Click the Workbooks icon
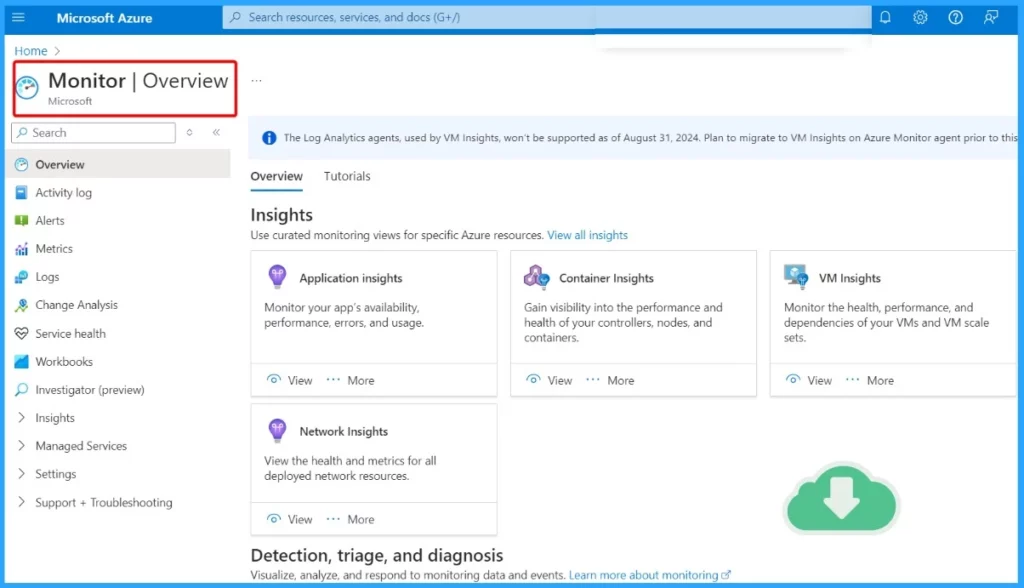Viewport: 1024px width, 588px height. pyautogui.click(x=22, y=361)
